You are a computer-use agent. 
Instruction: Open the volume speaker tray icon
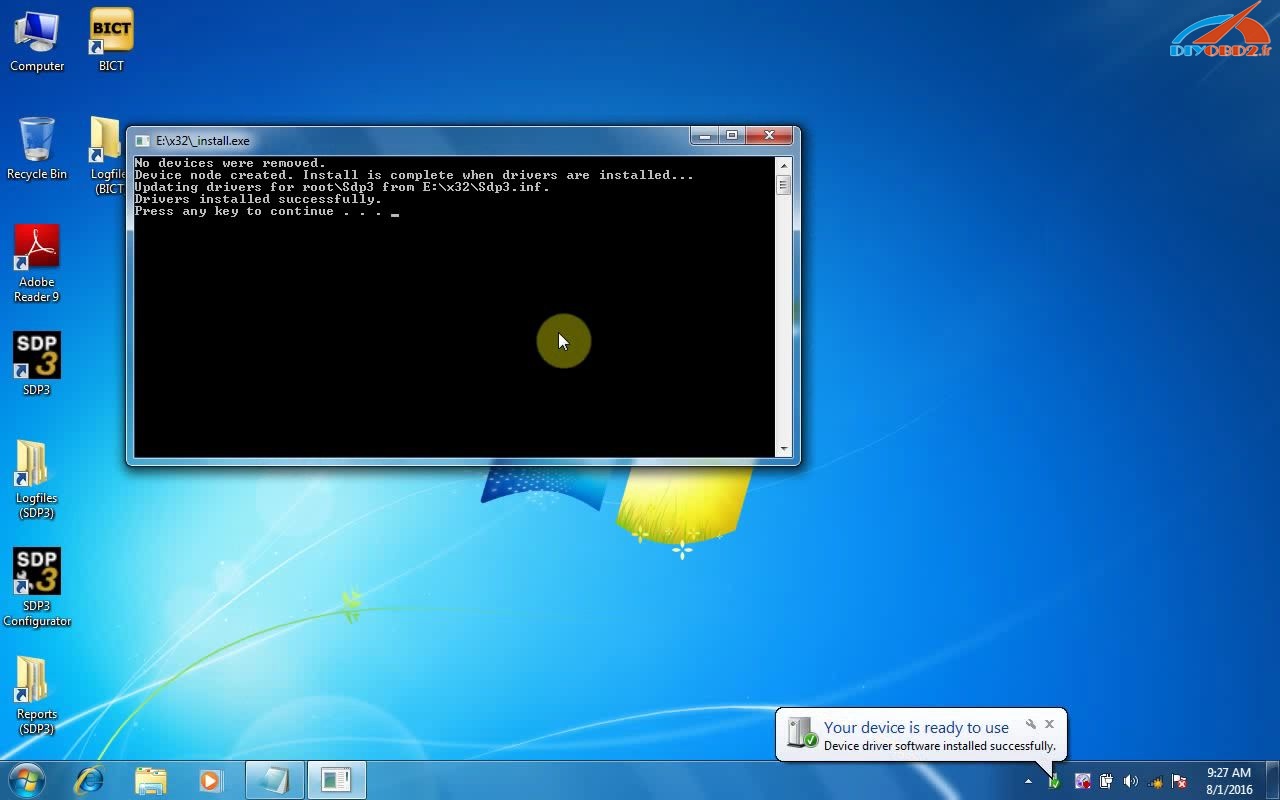point(1131,781)
